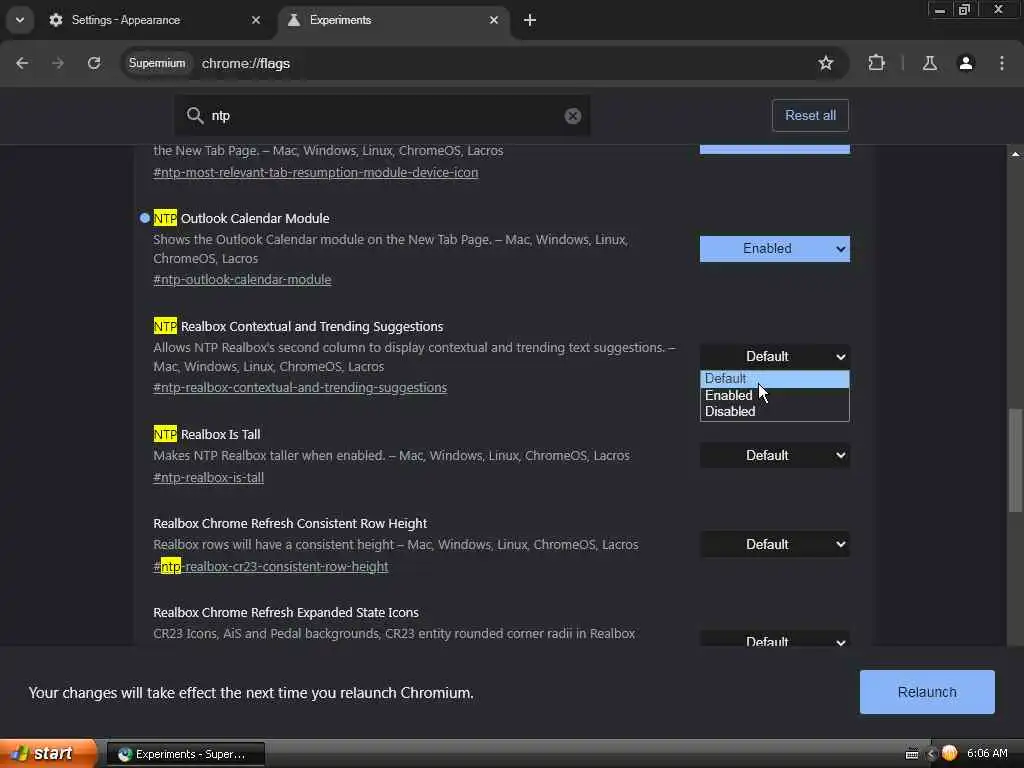Choose Disabled in the open dropdown list
The width and height of the screenshot is (1024, 768).
[x=775, y=411]
